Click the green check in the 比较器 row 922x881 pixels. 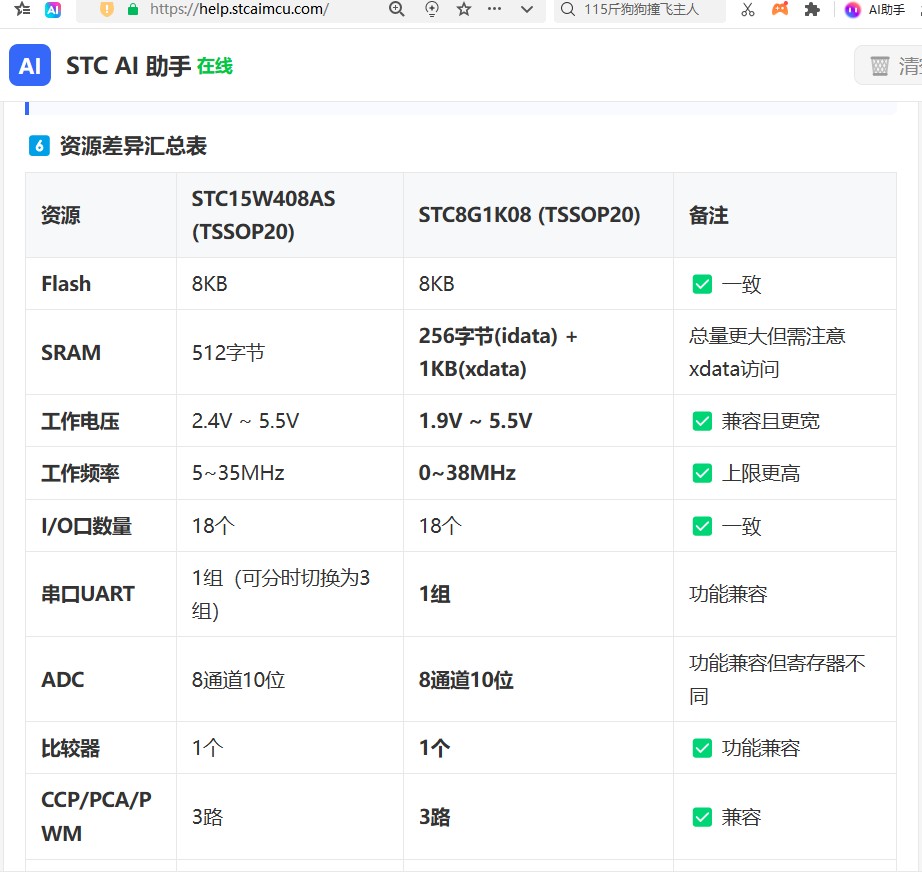pyautogui.click(x=702, y=748)
